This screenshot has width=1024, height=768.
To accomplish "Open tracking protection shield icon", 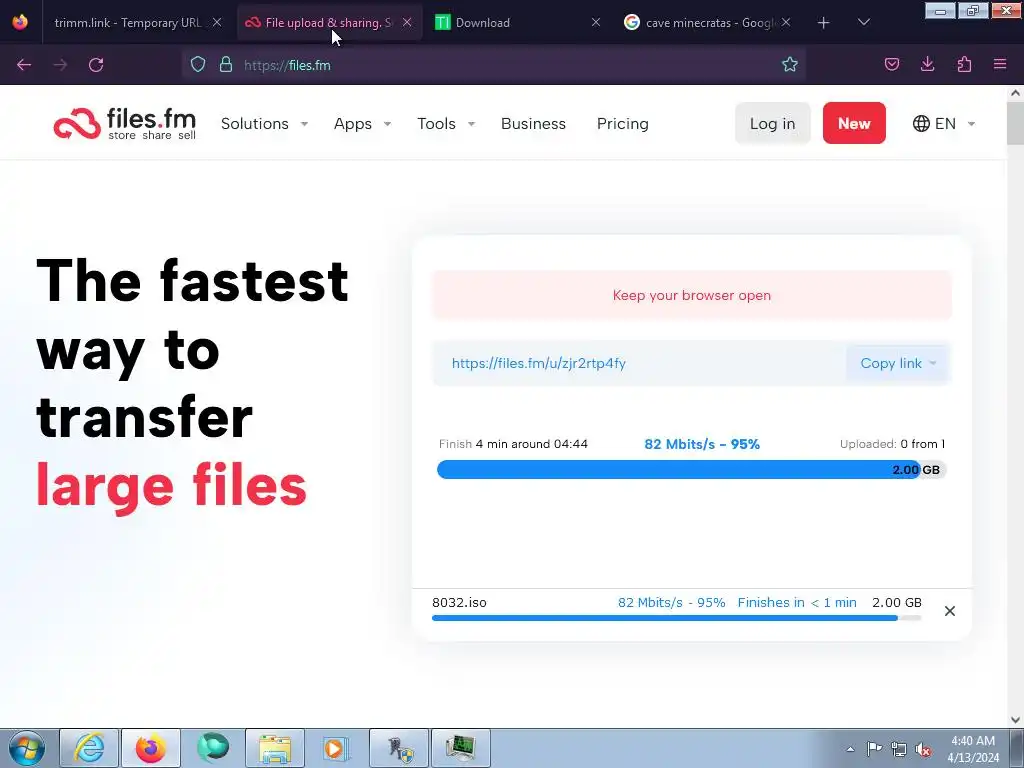I will coord(198,65).
